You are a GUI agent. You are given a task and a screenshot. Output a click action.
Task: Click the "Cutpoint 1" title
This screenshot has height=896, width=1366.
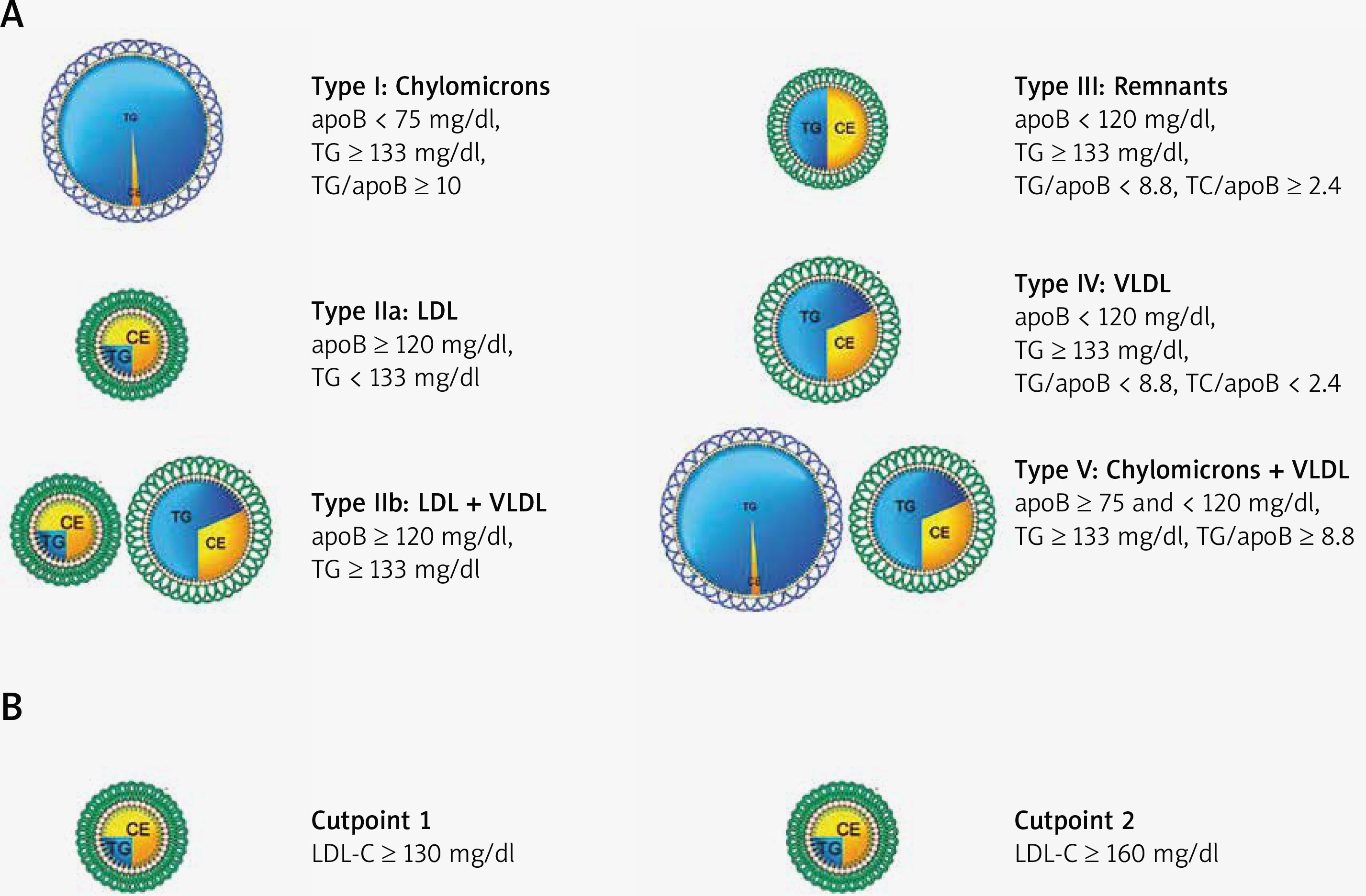371,820
